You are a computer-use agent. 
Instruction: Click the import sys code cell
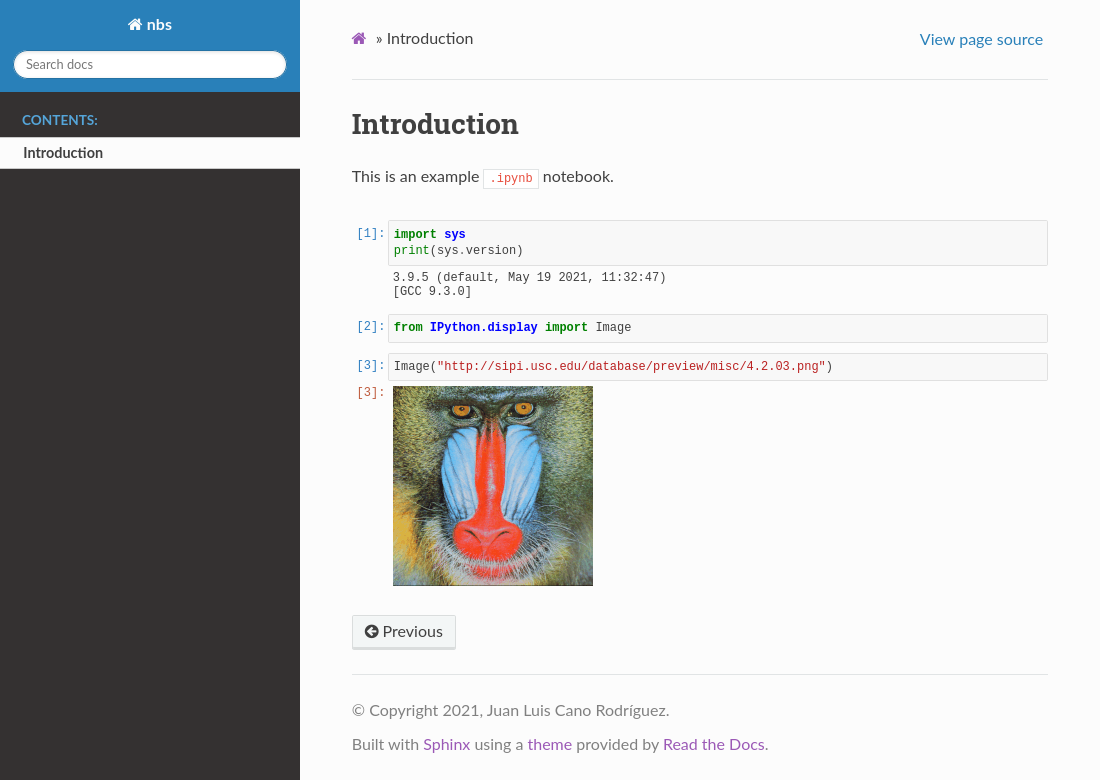[x=717, y=243]
